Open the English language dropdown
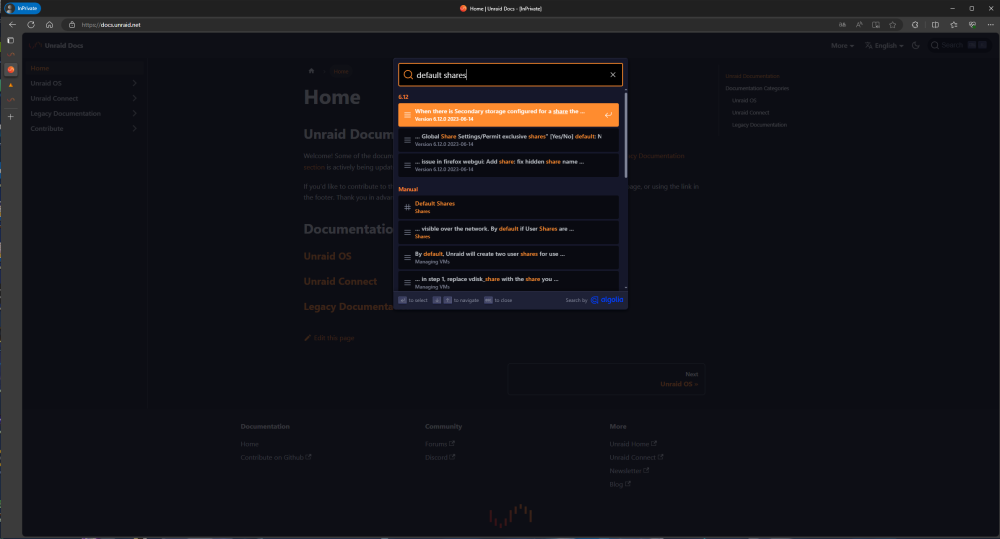 [885, 45]
